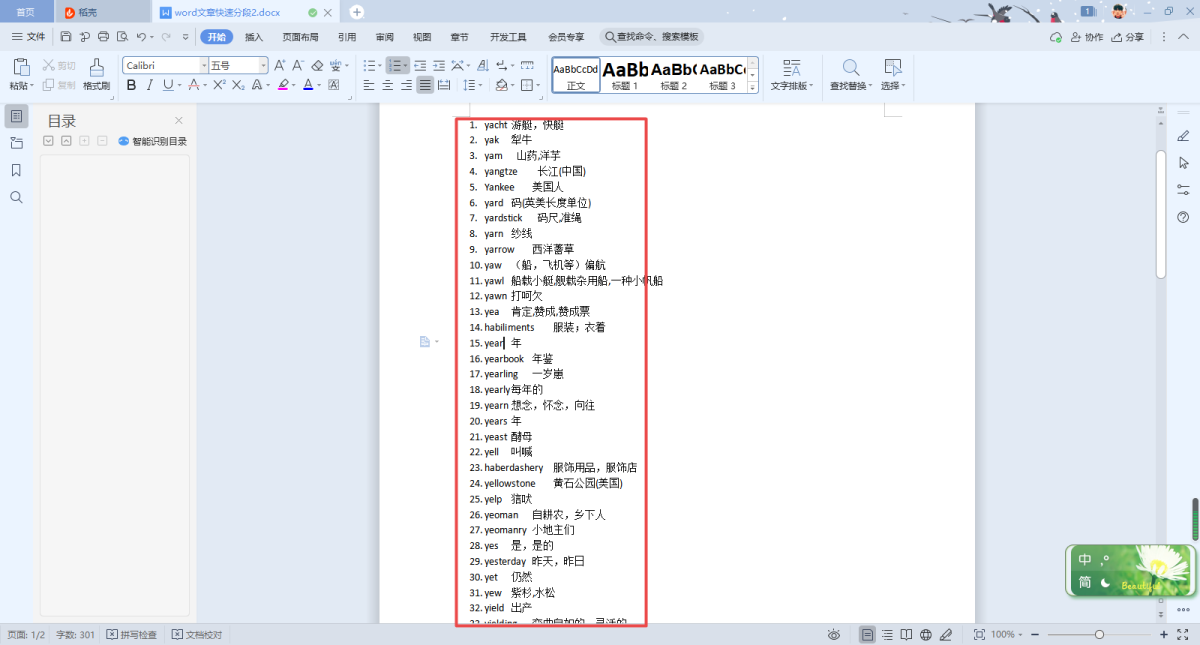Click the zoom slider handle in status bar
Viewport: 1200px width, 645px height.
[1099, 635]
